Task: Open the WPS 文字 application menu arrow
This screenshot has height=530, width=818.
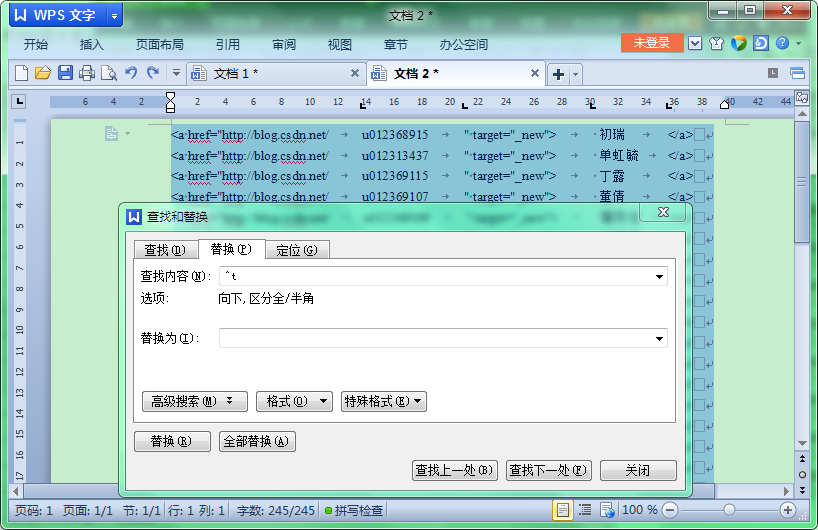Action: pos(114,16)
